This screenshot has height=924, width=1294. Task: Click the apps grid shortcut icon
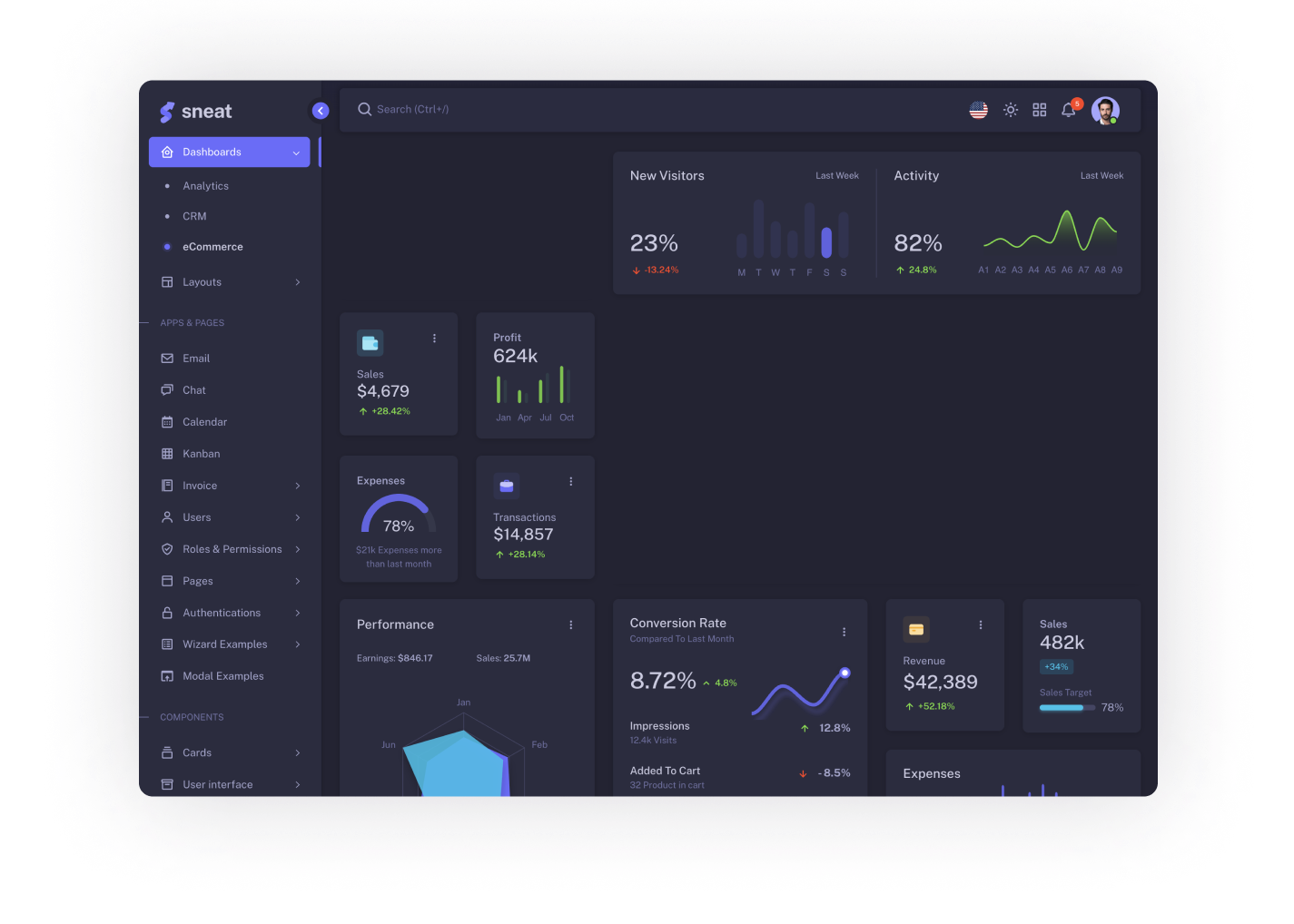[1039, 109]
